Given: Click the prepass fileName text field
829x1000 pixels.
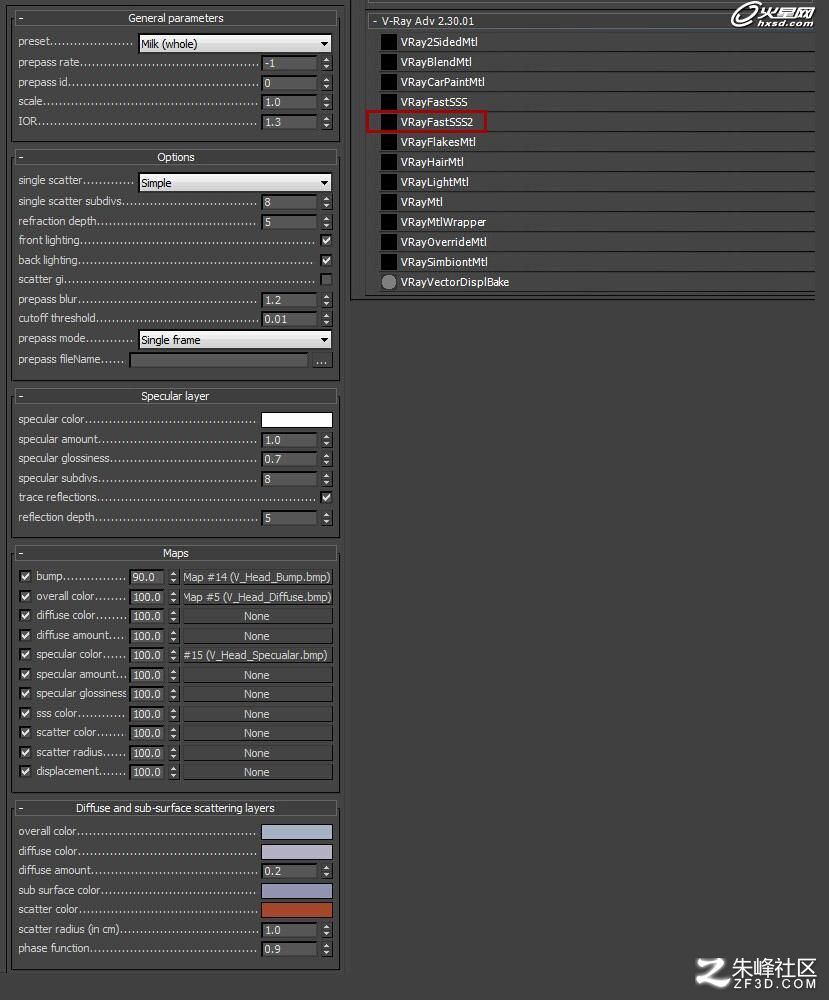Looking at the screenshot, I should click(x=219, y=360).
